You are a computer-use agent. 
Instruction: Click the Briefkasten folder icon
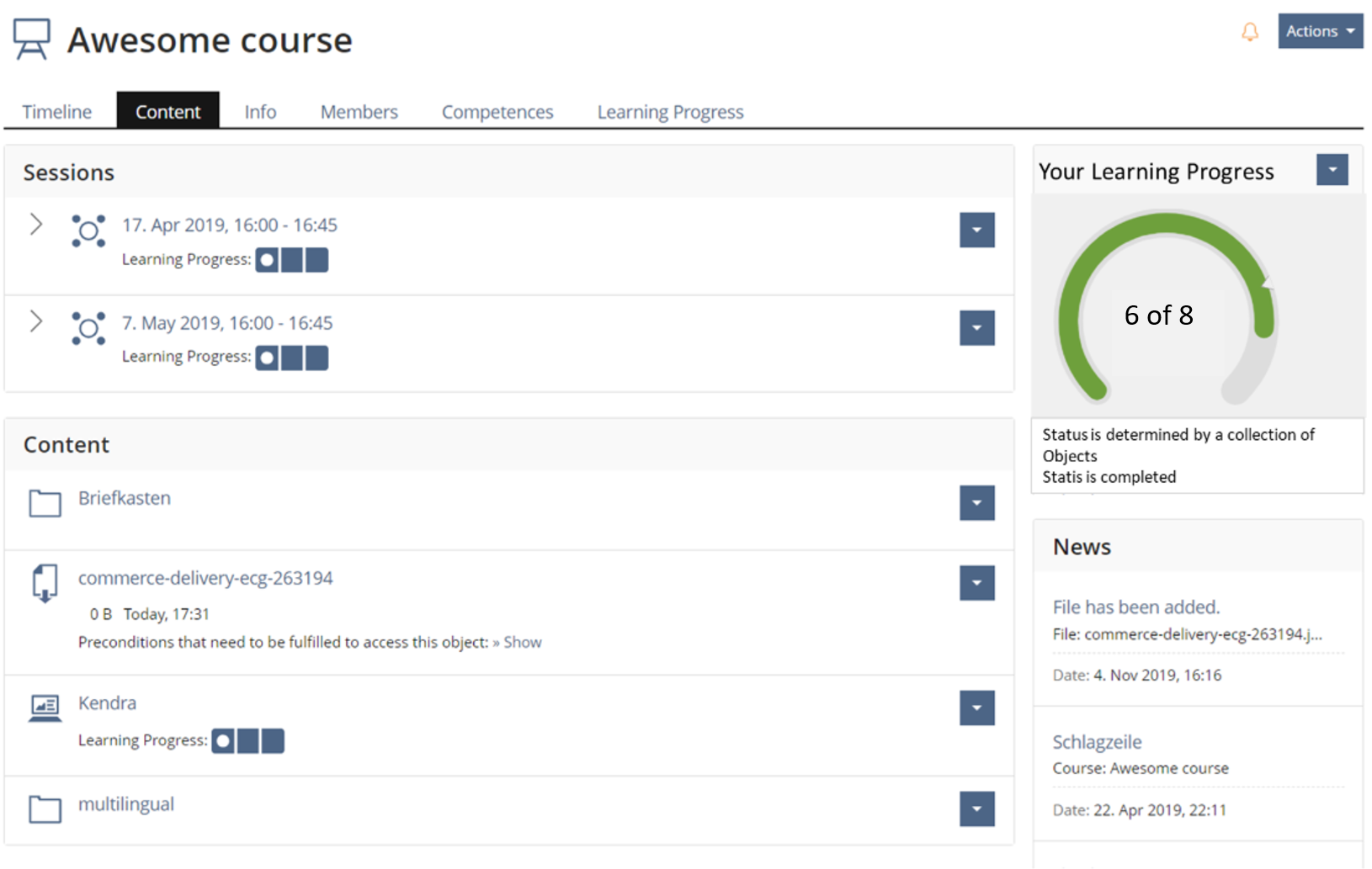point(45,503)
